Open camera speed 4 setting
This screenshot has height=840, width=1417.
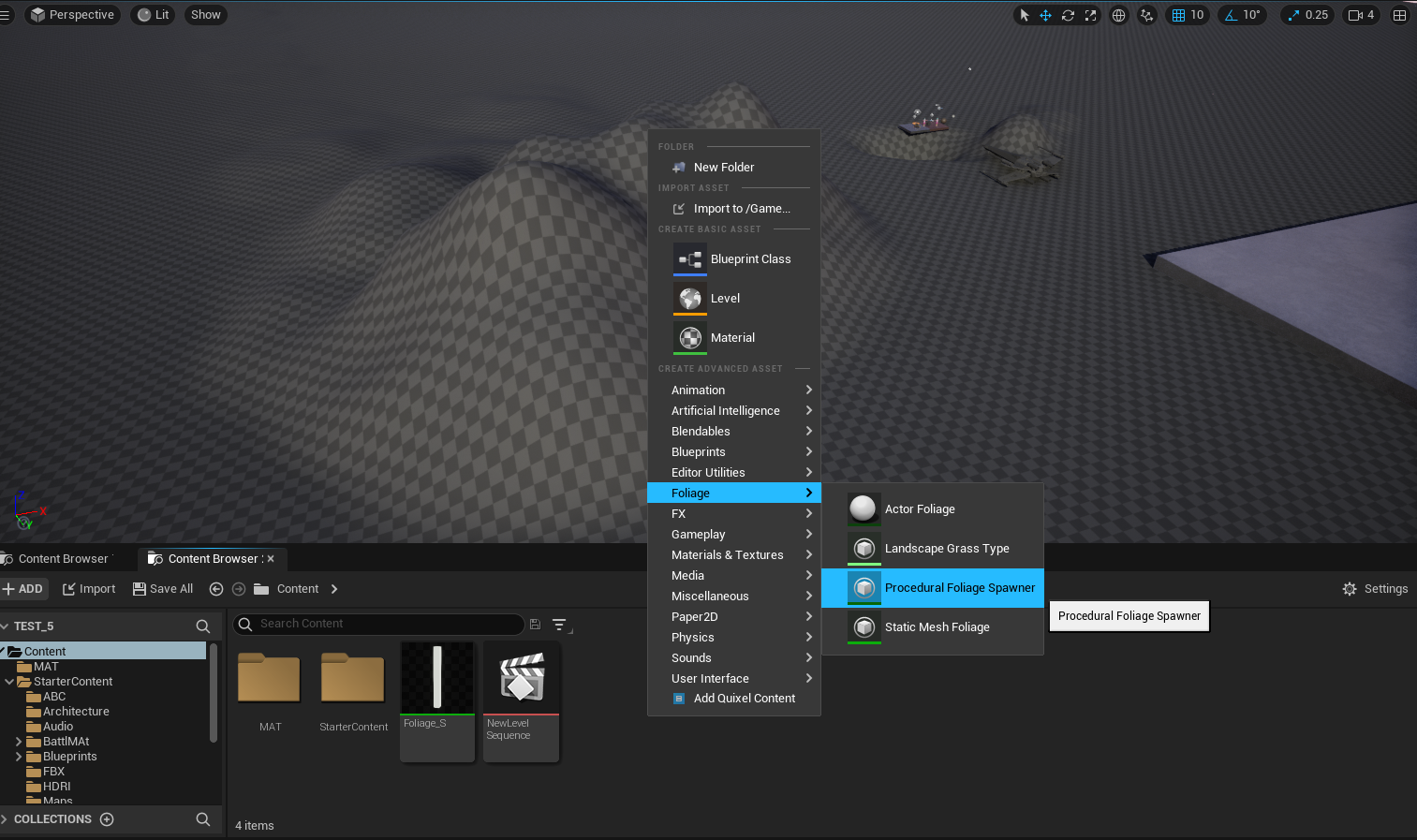[x=1361, y=15]
